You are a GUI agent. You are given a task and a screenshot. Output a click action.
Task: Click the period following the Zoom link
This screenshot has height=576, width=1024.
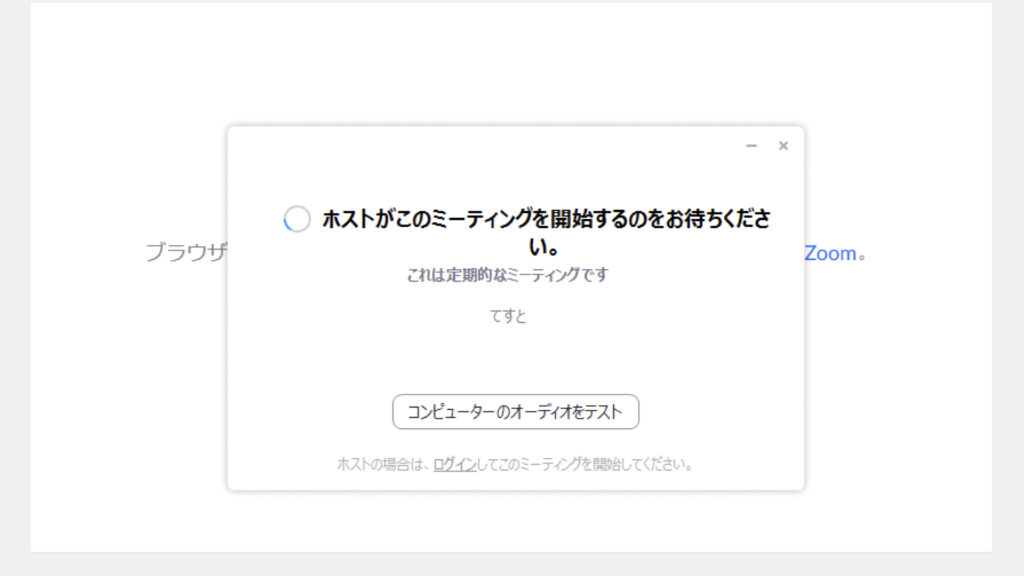pos(862,254)
